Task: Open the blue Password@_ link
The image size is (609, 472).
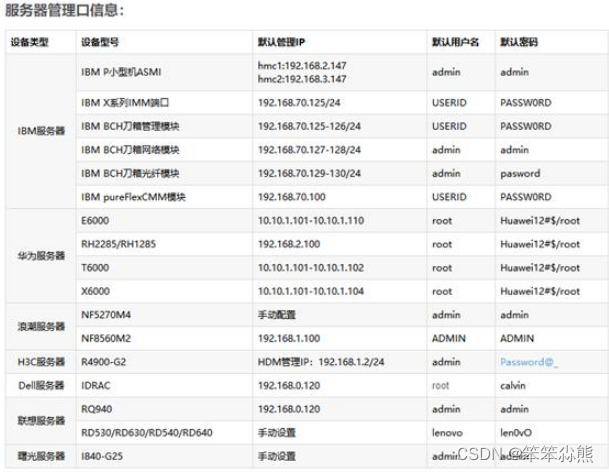Action: coord(529,362)
